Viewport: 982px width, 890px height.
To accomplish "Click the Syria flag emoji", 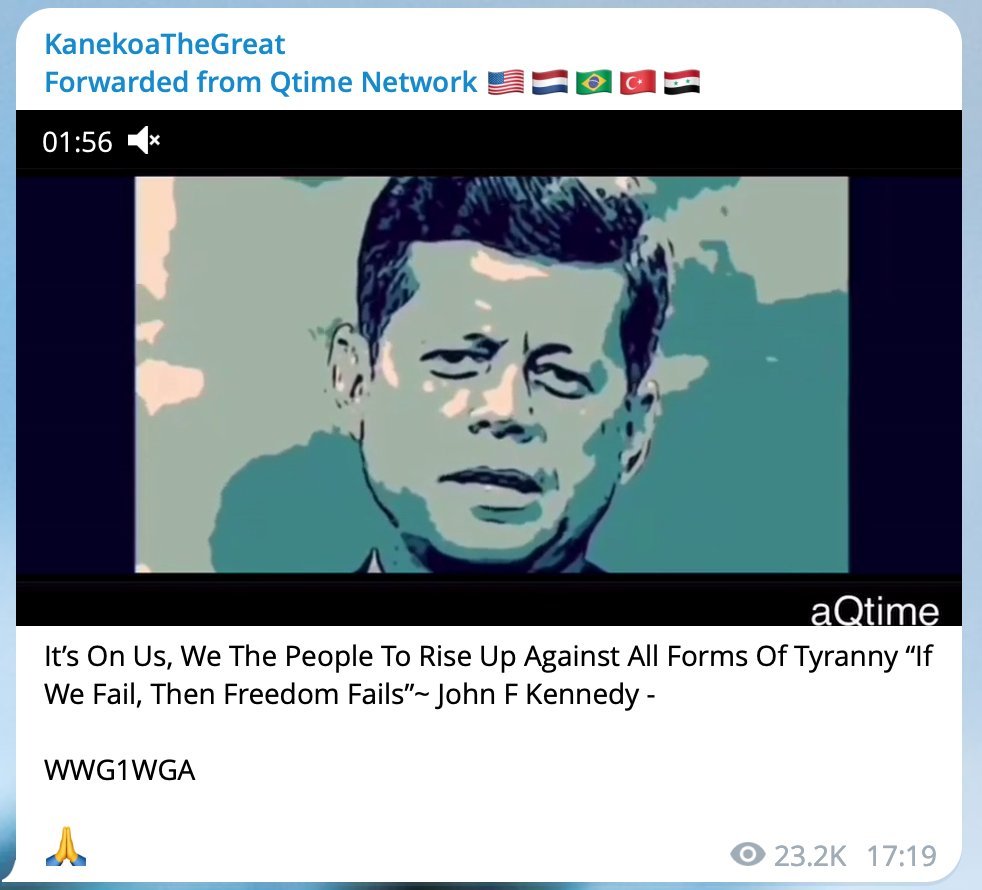I will click(682, 82).
